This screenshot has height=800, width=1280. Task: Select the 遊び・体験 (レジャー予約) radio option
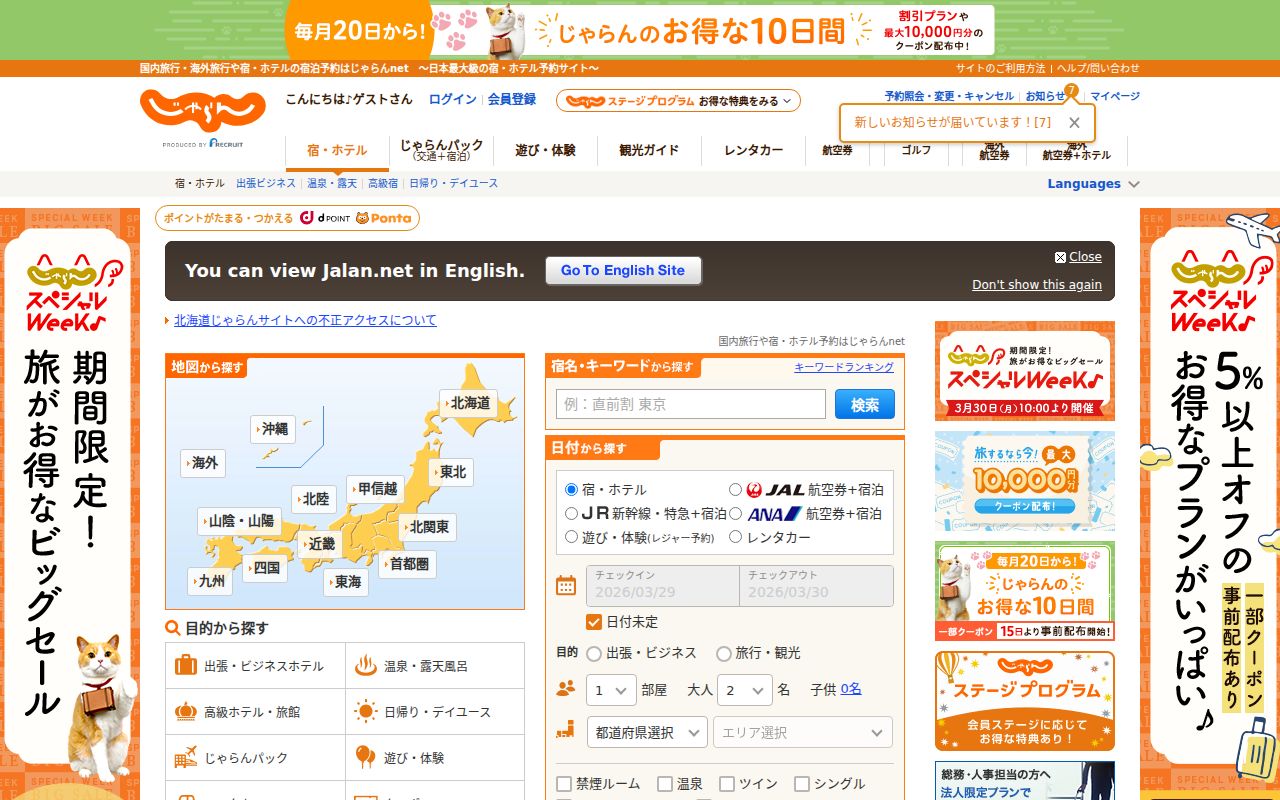572,537
